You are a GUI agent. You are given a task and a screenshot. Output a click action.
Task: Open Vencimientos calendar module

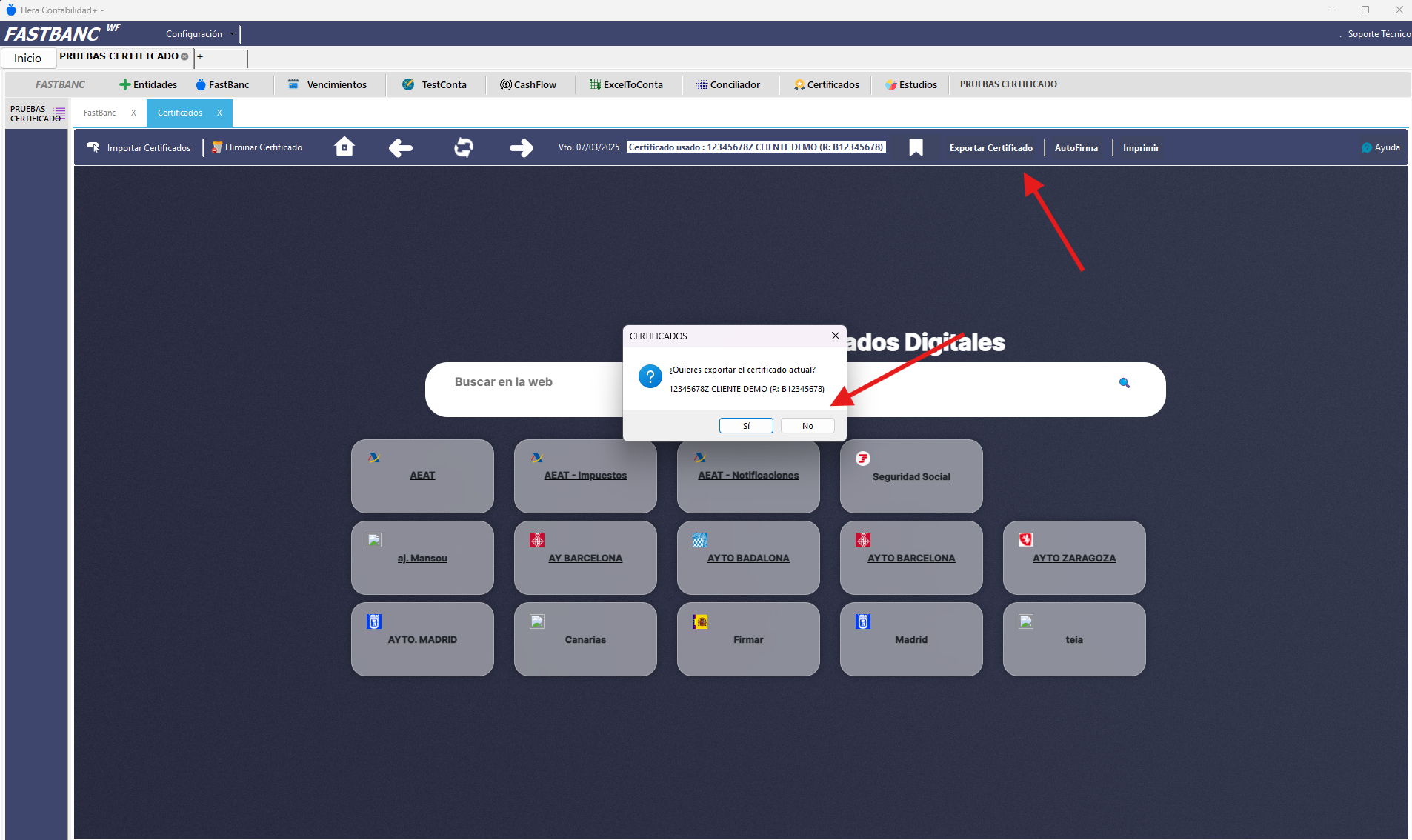(327, 84)
